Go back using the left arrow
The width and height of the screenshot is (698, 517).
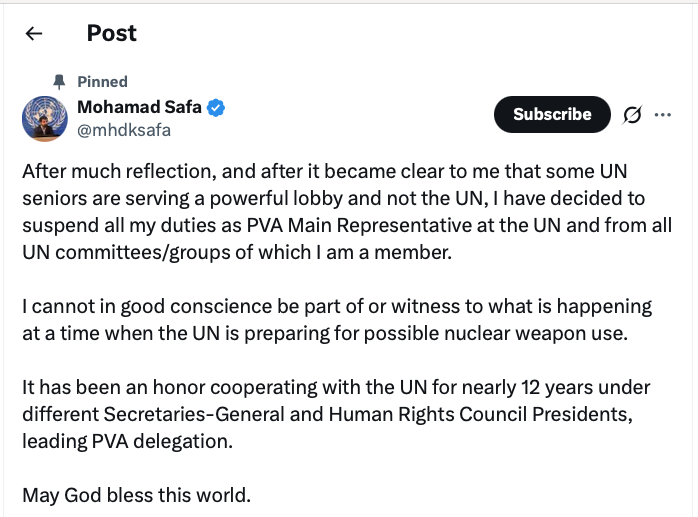(x=34, y=33)
